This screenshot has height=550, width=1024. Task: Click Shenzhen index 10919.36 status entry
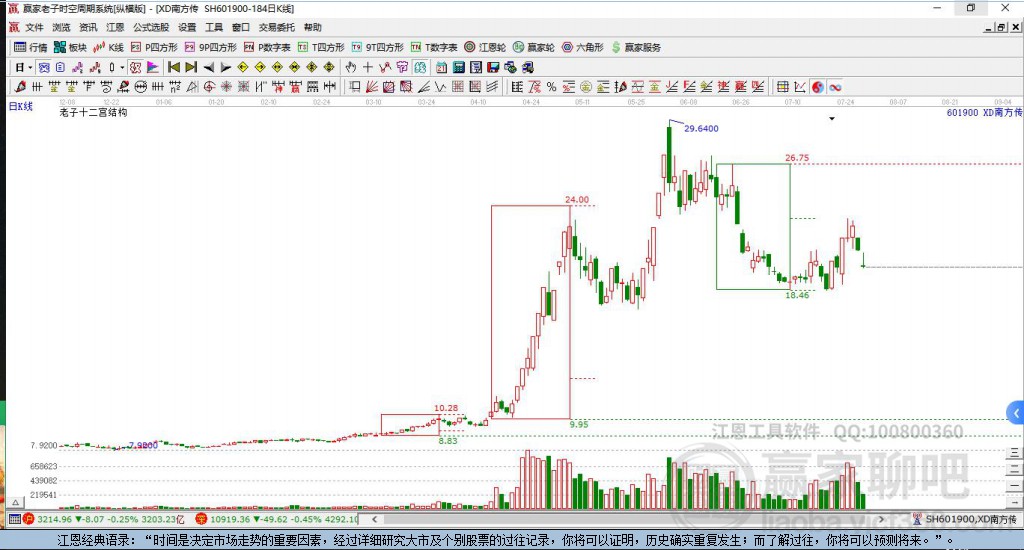[277, 519]
